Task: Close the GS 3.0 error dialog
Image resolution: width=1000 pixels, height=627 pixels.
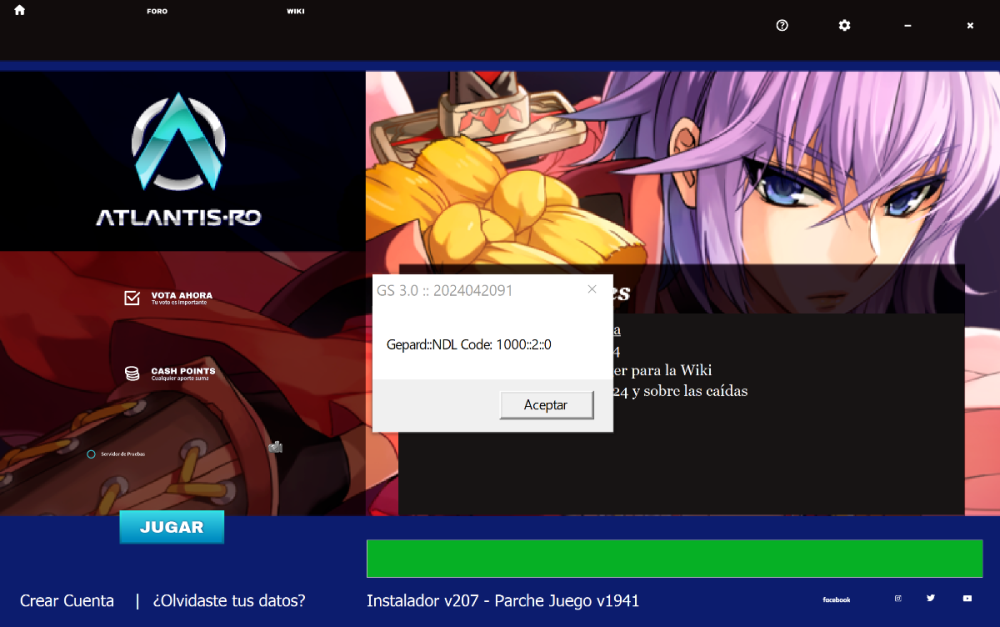Action: pyautogui.click(x=592, y=290)
